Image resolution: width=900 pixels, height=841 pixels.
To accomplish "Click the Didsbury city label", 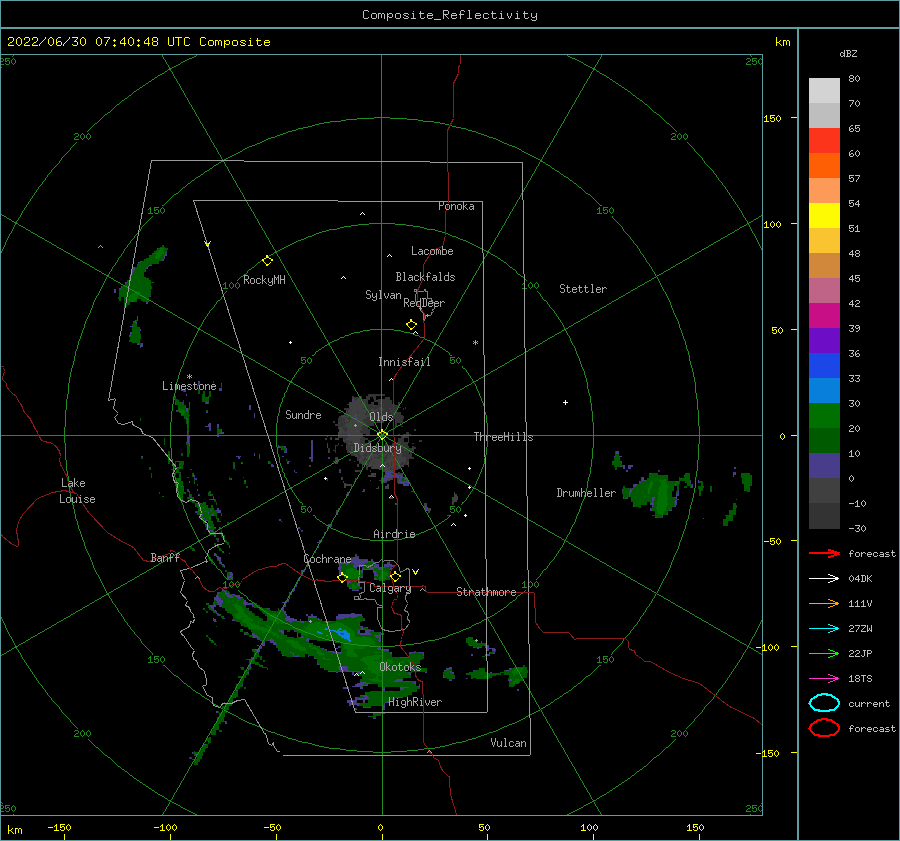I will pos(378,448).
